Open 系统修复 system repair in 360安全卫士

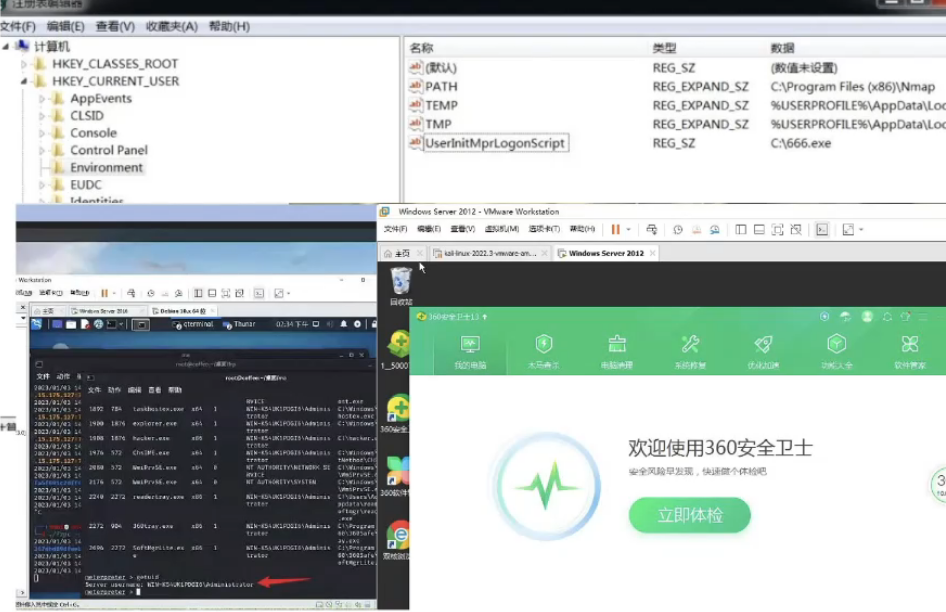(690, 352)
